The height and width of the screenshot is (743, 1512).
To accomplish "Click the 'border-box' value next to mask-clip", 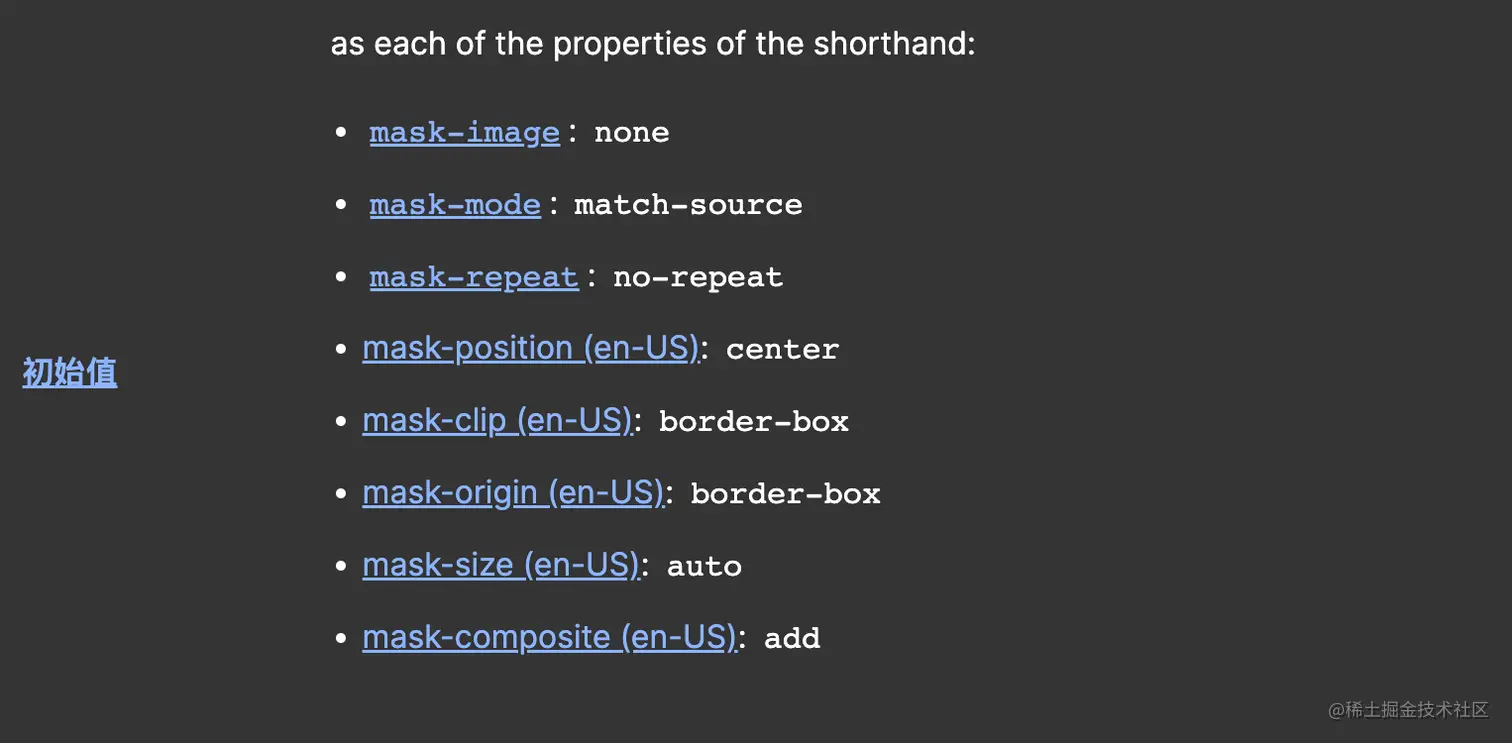I will [754, 421].
